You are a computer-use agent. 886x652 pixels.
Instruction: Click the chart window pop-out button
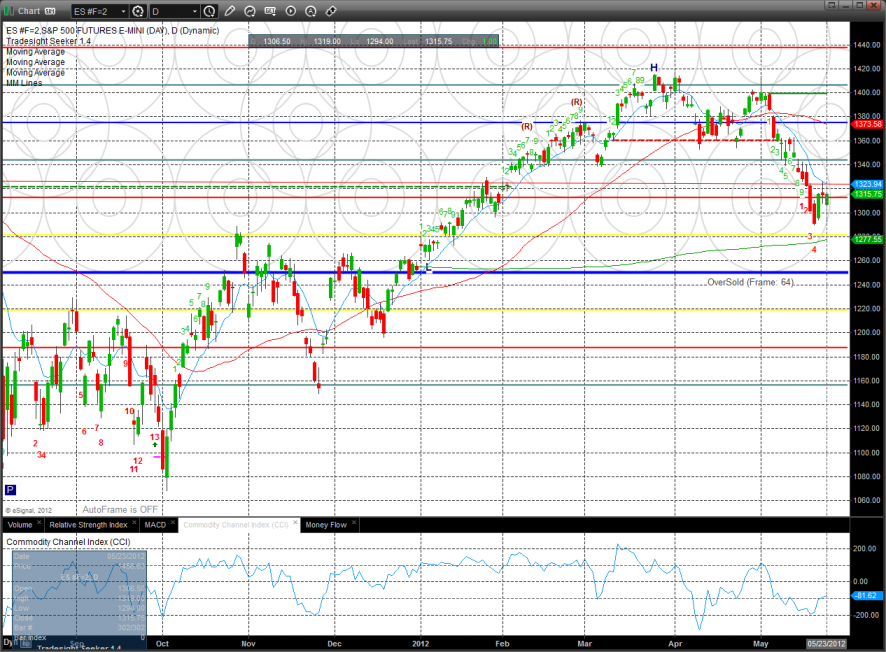tap(832, 6)
